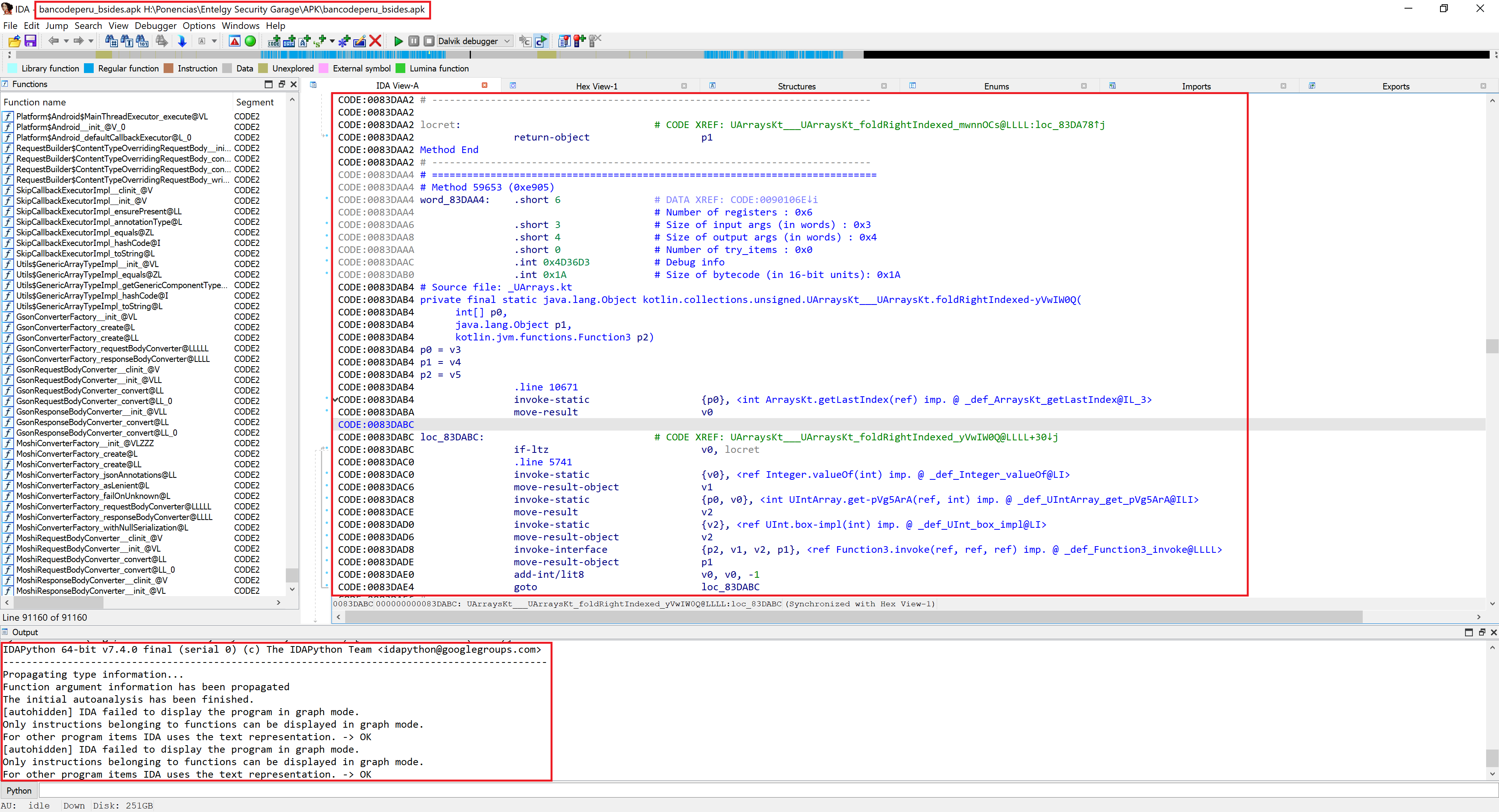Open the Jump menu

pyautogui.click(x=57, y=26)
